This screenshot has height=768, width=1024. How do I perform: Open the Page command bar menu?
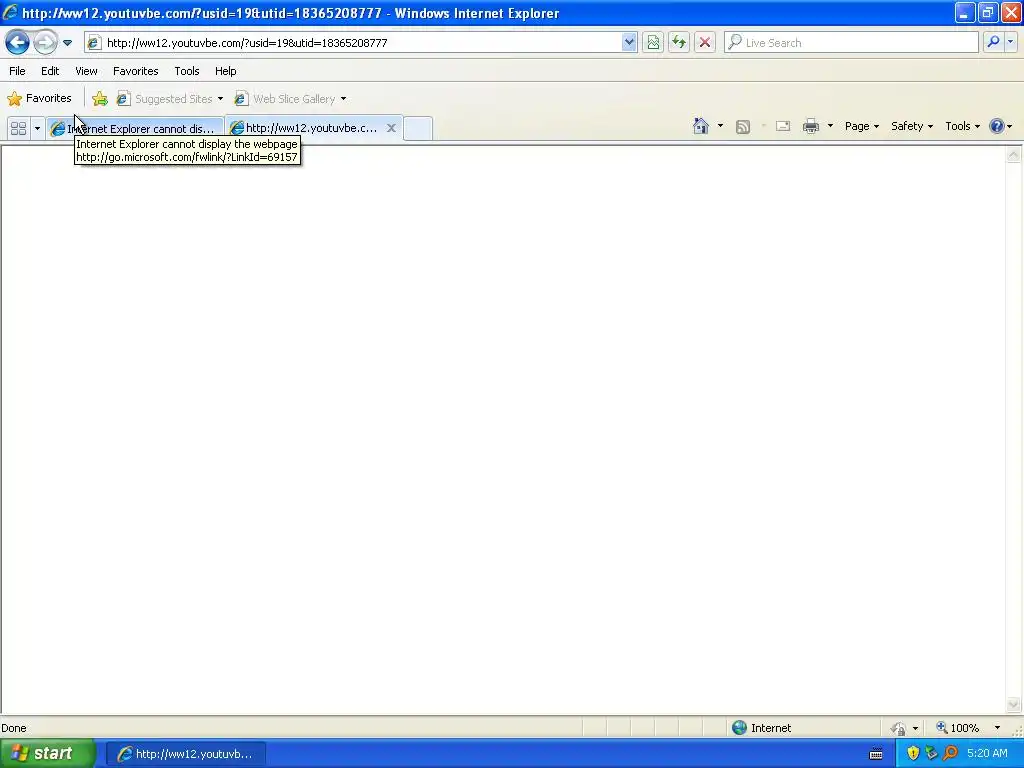point(862,126)
